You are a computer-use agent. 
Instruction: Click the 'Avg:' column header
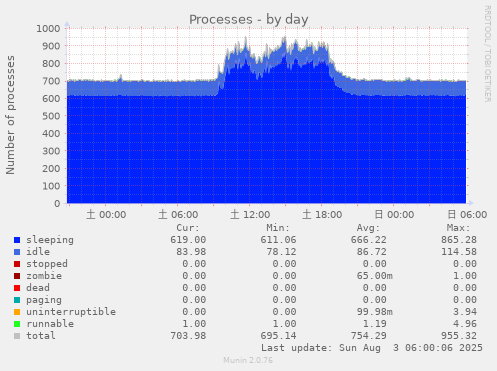click(x=368, y=228)
